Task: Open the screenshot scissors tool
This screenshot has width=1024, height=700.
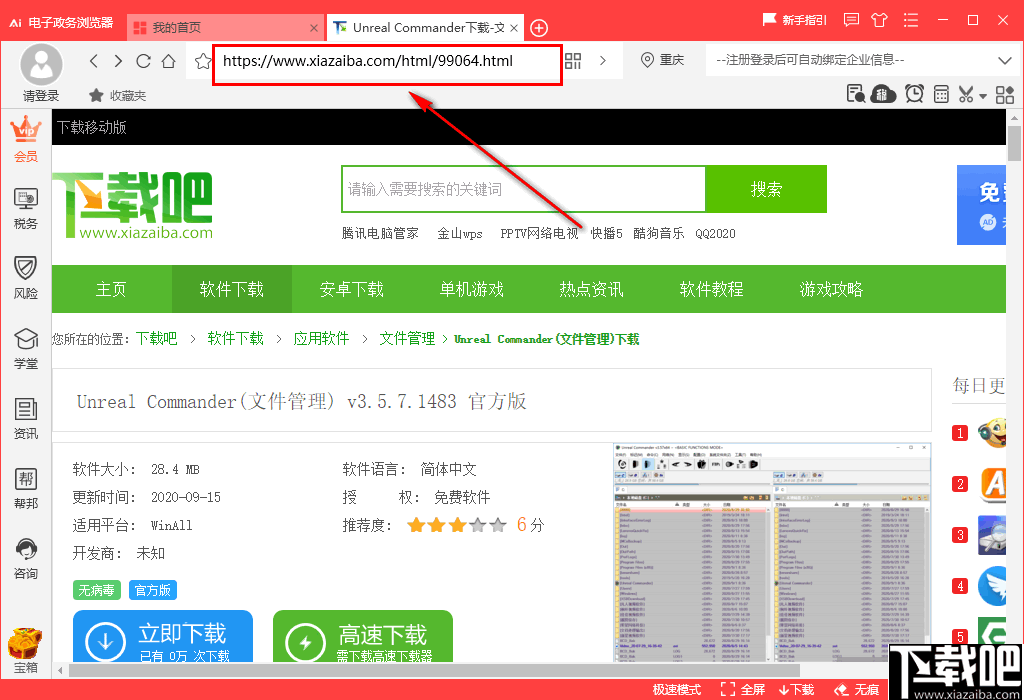Action: [964, 93]
